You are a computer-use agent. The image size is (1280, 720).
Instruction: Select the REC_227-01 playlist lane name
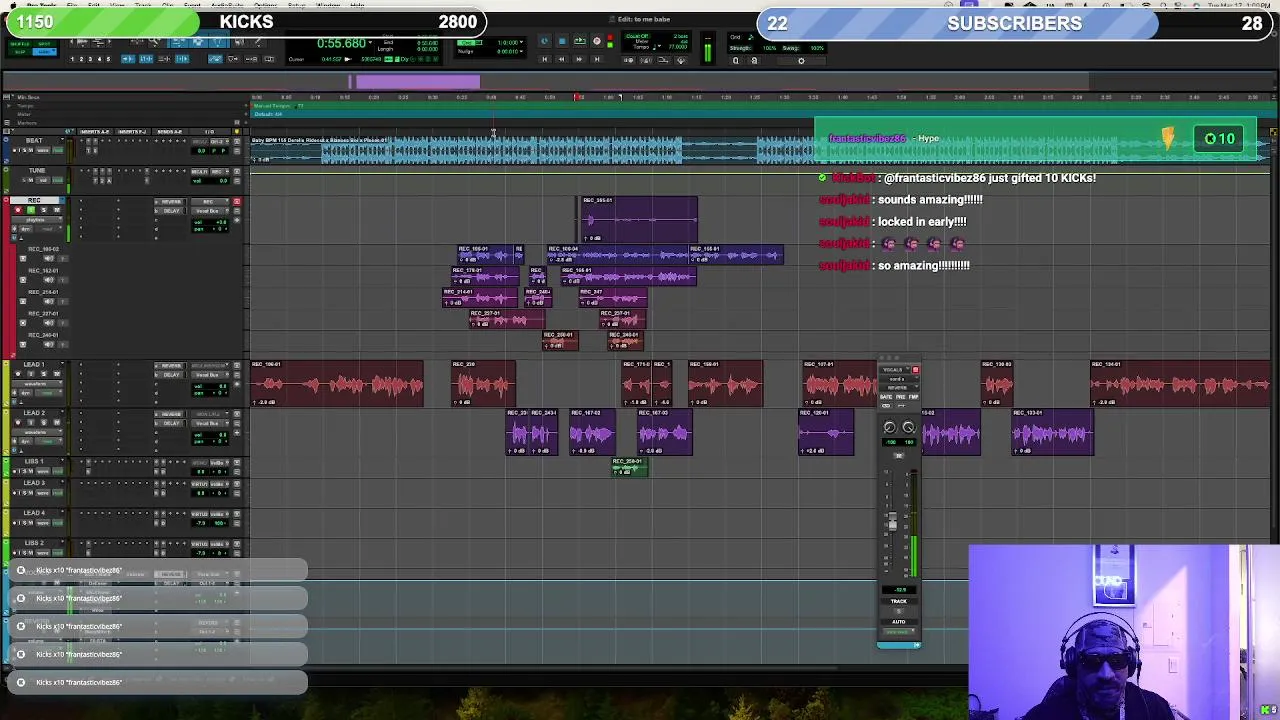(44, 314)
